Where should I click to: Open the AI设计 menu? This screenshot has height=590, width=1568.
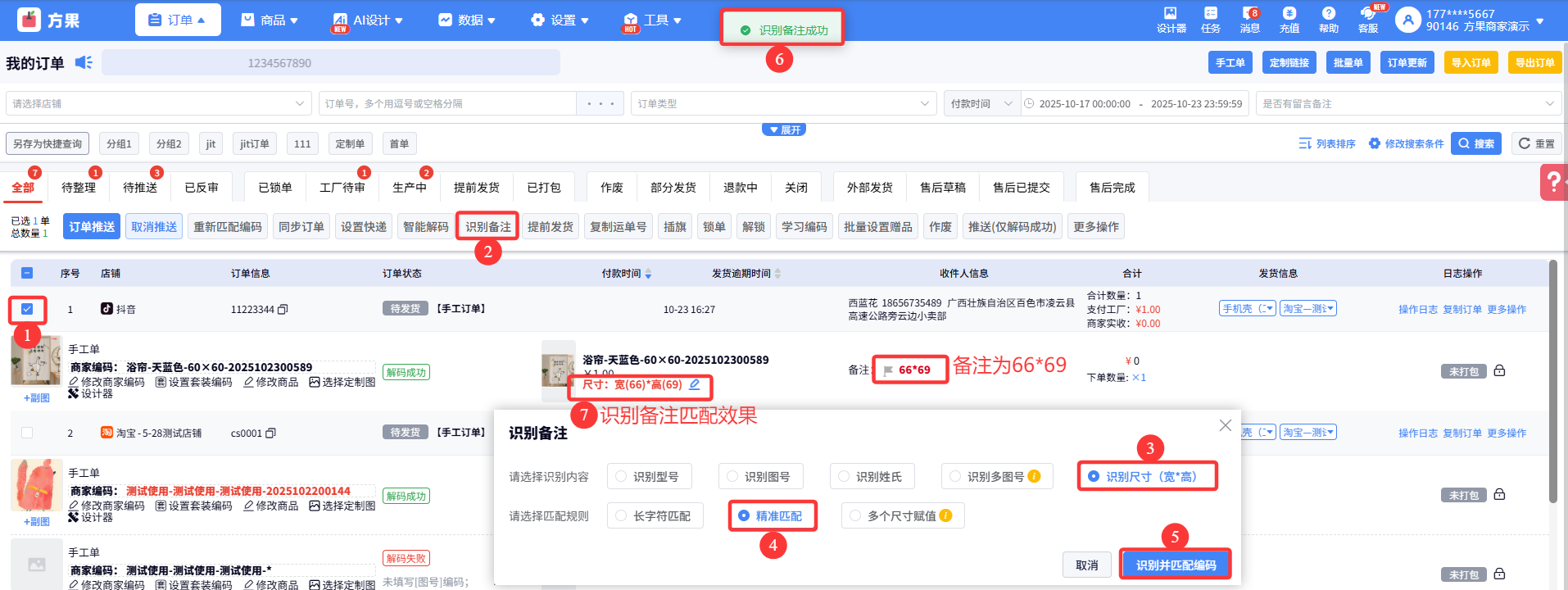[x=368, y=20]
